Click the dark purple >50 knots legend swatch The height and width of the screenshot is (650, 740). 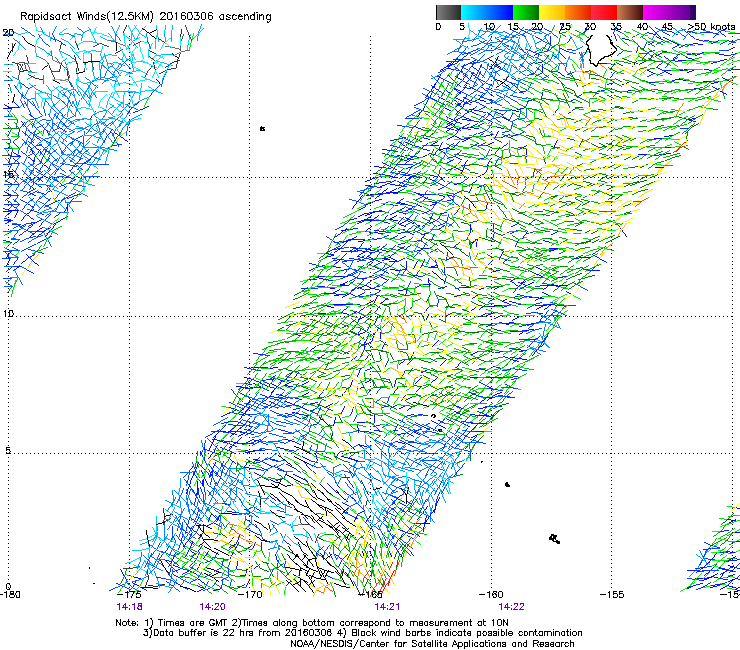(x=694, y=12)
